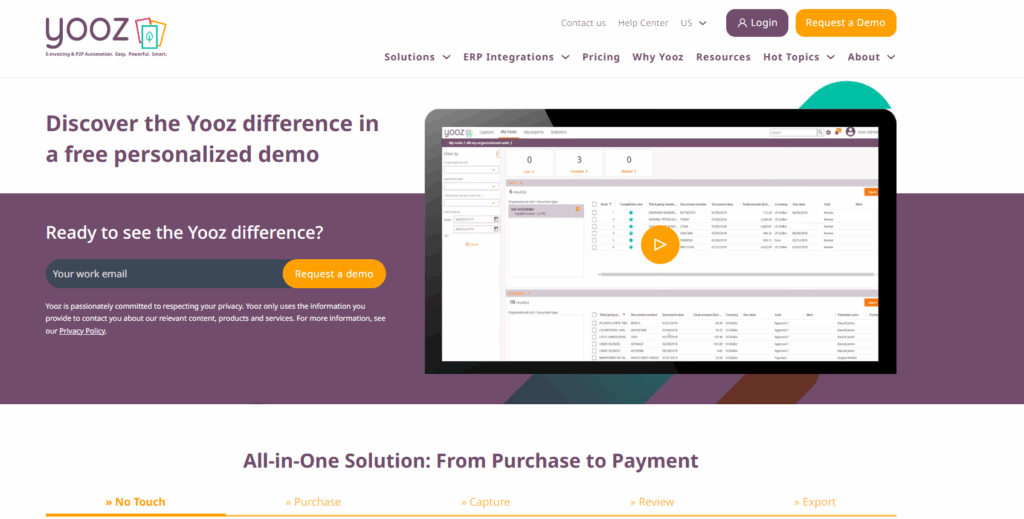Image resolution: width=1024 pixels, height=519 pixels.
Task: Expand the US region selector
Action: [693, 23]
